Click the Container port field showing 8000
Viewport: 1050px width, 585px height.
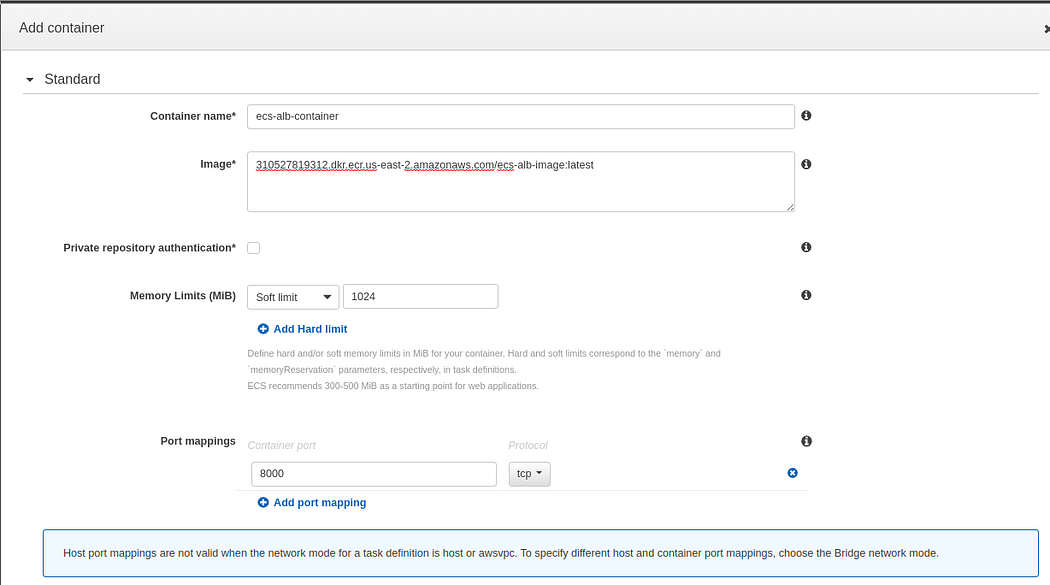tap(374, 474)
